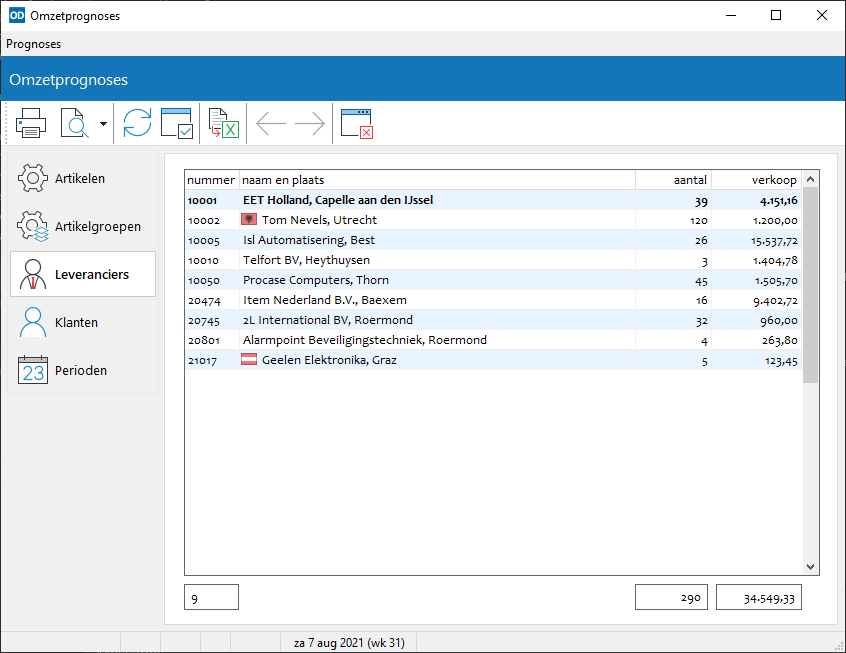Click supplier number 20474
The image size is (846, 653).
(204, 301)
